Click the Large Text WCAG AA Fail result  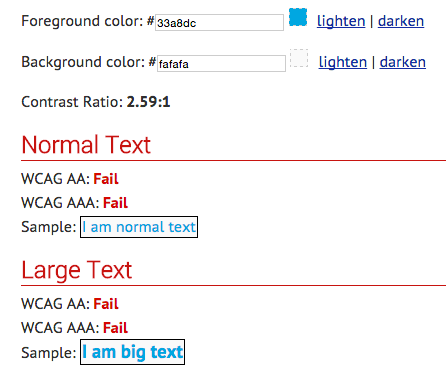click(x=106, y=304)
